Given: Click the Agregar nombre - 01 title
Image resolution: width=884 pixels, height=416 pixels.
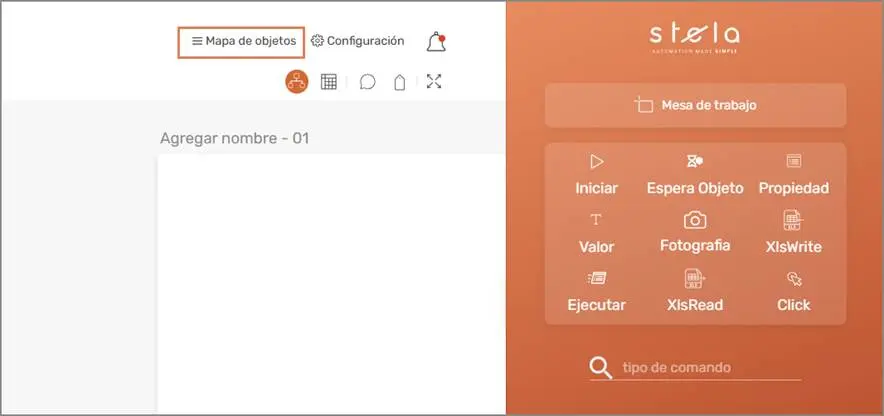Looking at the screenshot, I should [234, 138].
